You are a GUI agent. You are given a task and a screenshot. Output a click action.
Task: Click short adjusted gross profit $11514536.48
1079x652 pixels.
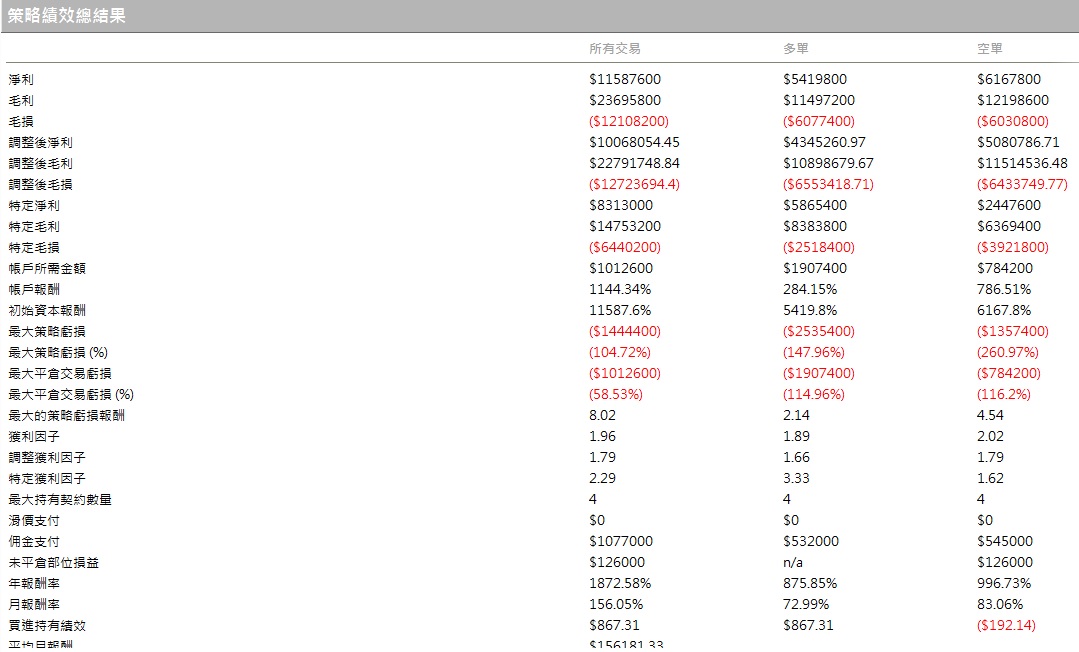1023,163
